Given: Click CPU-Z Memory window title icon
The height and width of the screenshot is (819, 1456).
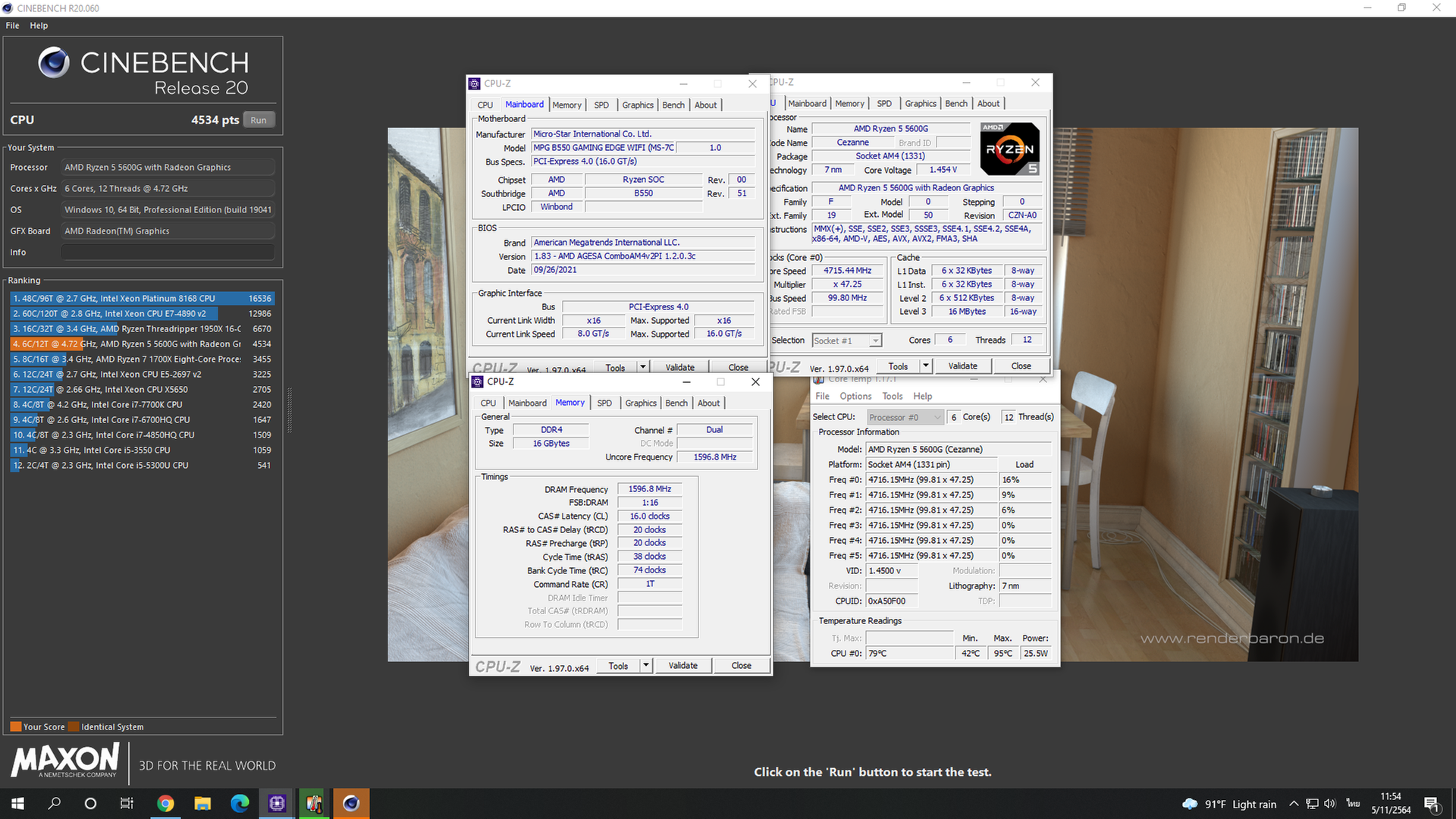Looking at the screenshot, I should [478, 381].
